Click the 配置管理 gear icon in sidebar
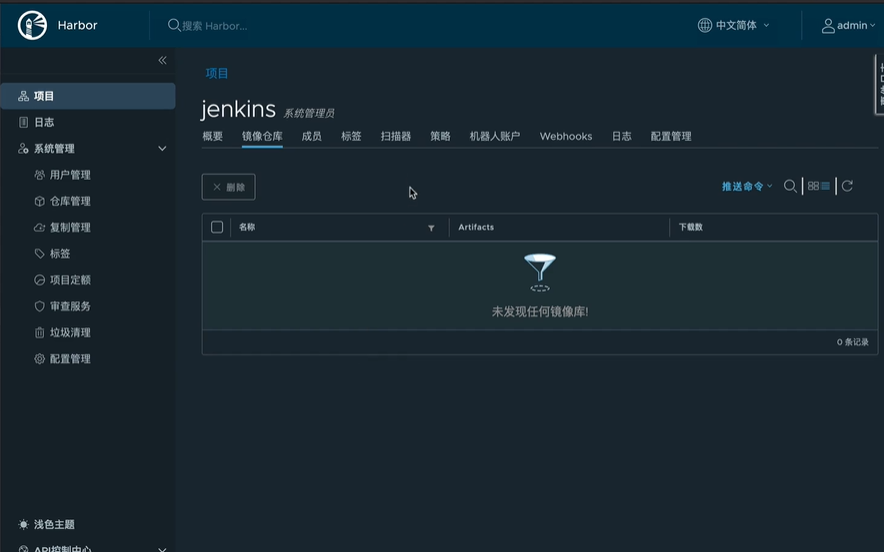The width and height of the screenshot is (884, 552). [39, 359]
